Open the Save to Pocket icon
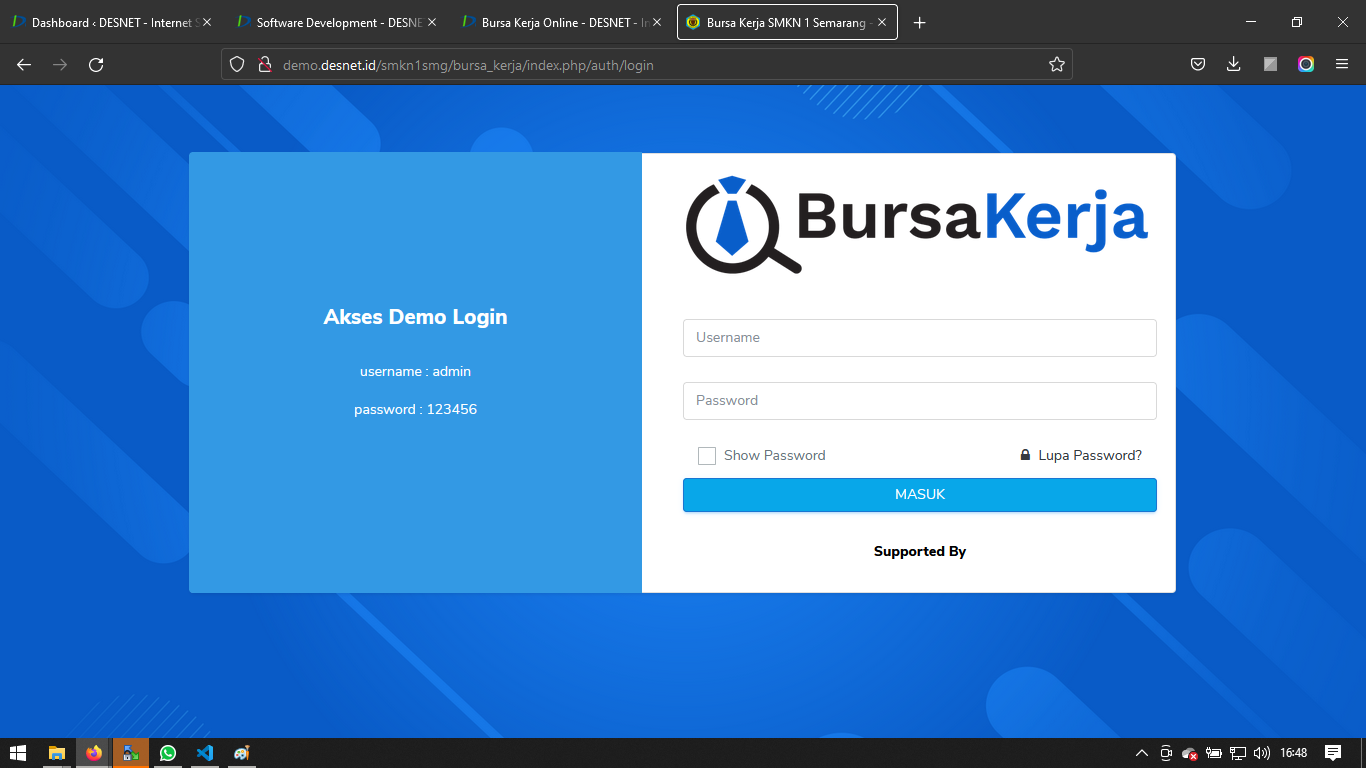 pos(1197,65)
